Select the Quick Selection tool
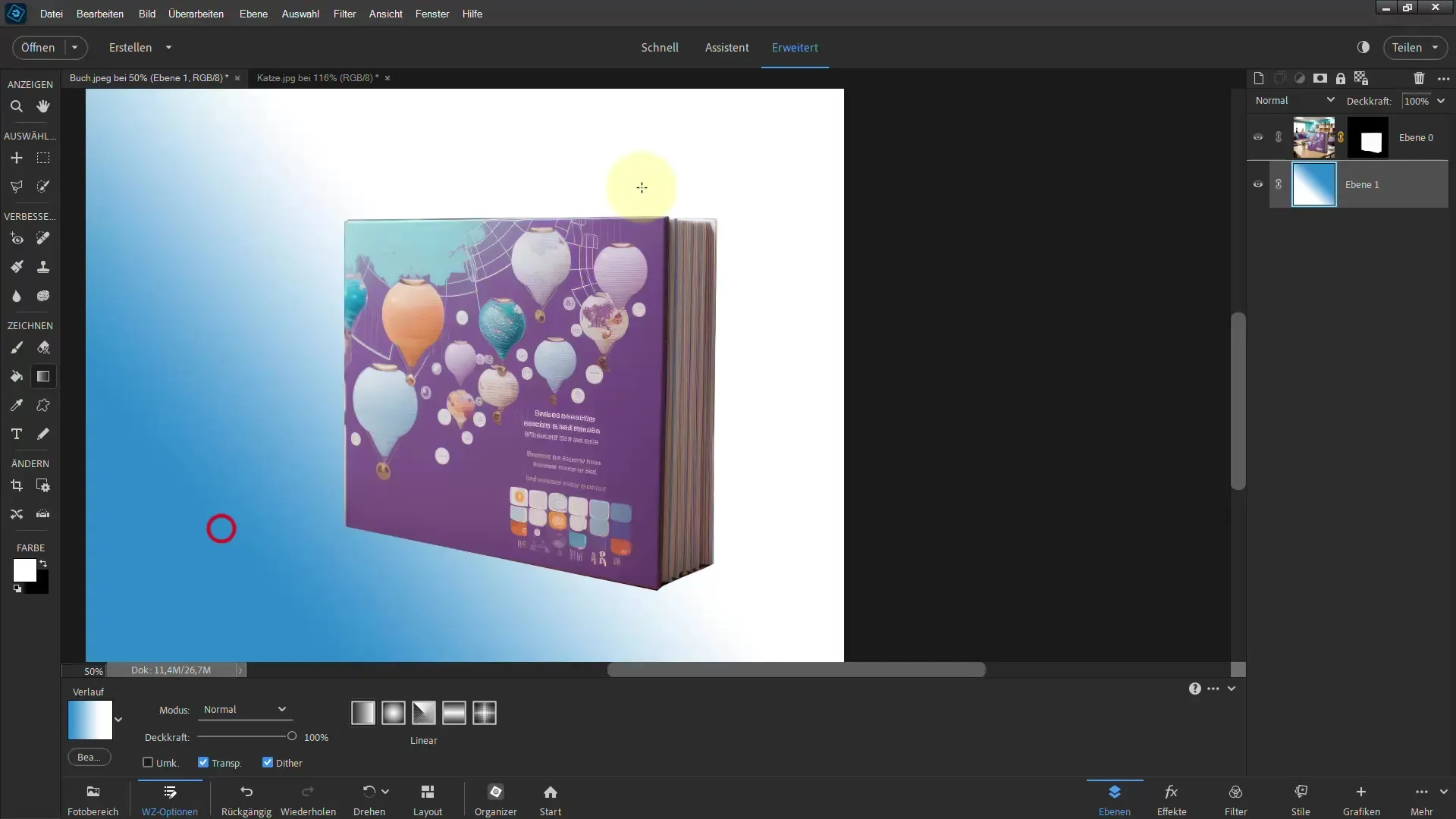The height and width of the screenshot is (819, 1456). coord(43,187)
